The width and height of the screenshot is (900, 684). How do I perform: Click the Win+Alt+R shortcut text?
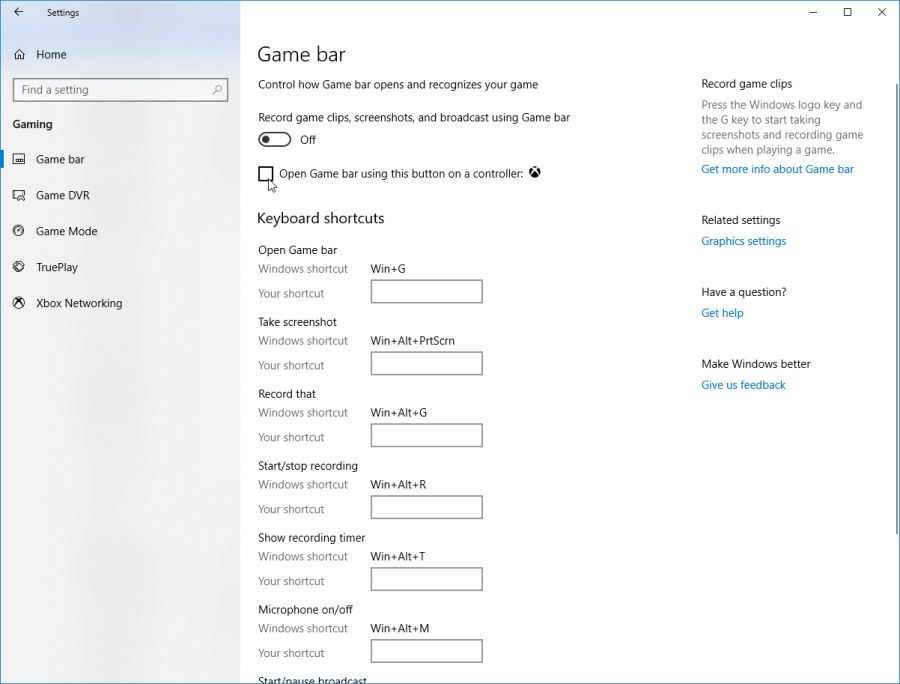398,484
